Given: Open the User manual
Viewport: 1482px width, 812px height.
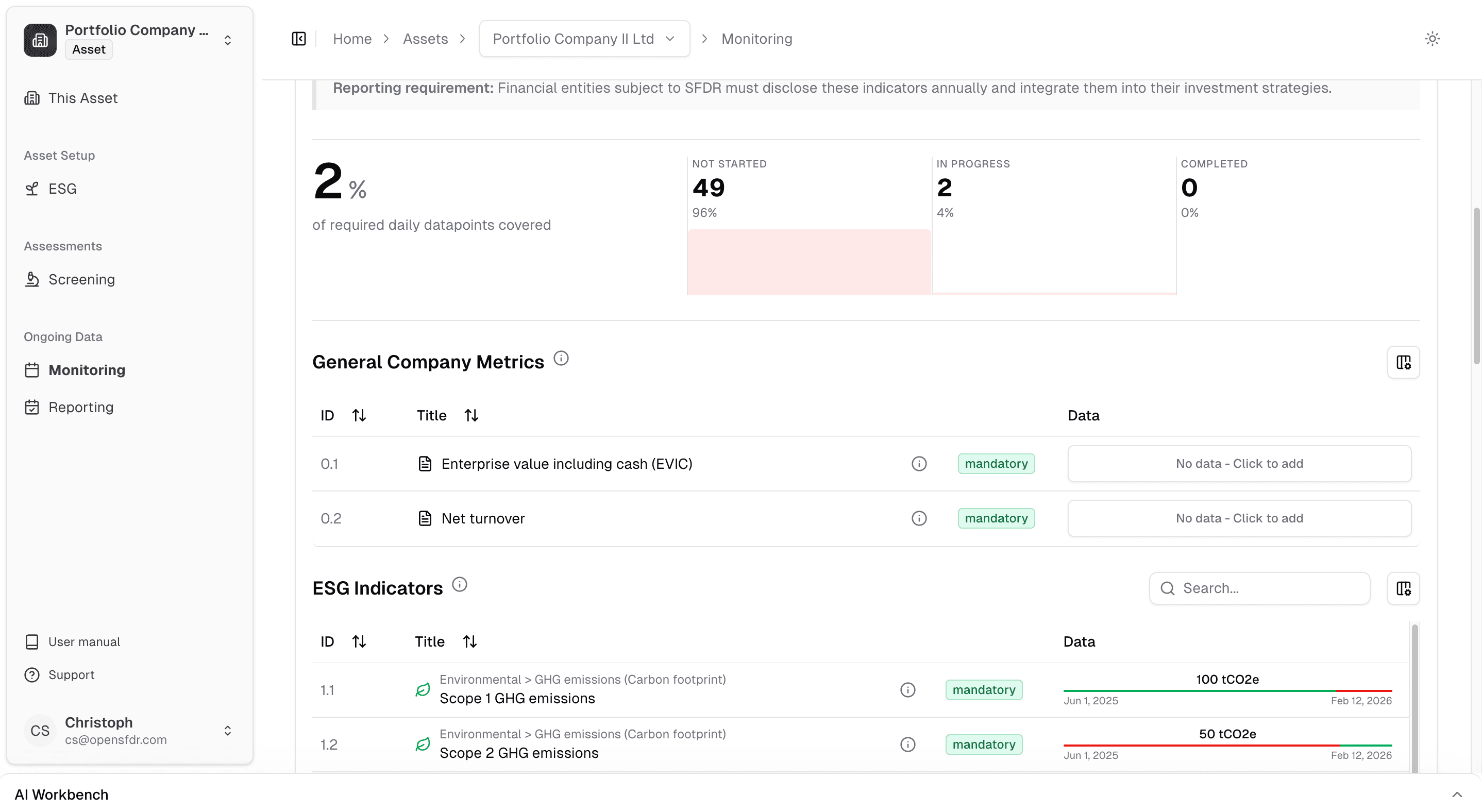Looking at the screenshot, I should [84, 641].
